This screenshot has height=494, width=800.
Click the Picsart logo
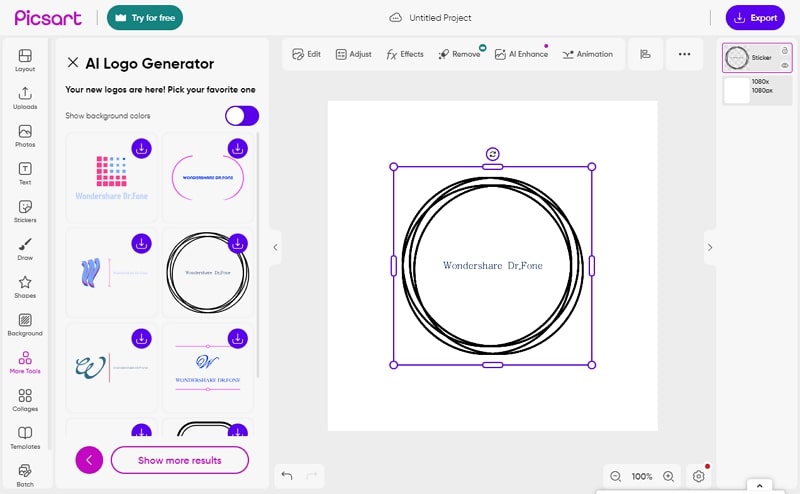coord(48,18)
